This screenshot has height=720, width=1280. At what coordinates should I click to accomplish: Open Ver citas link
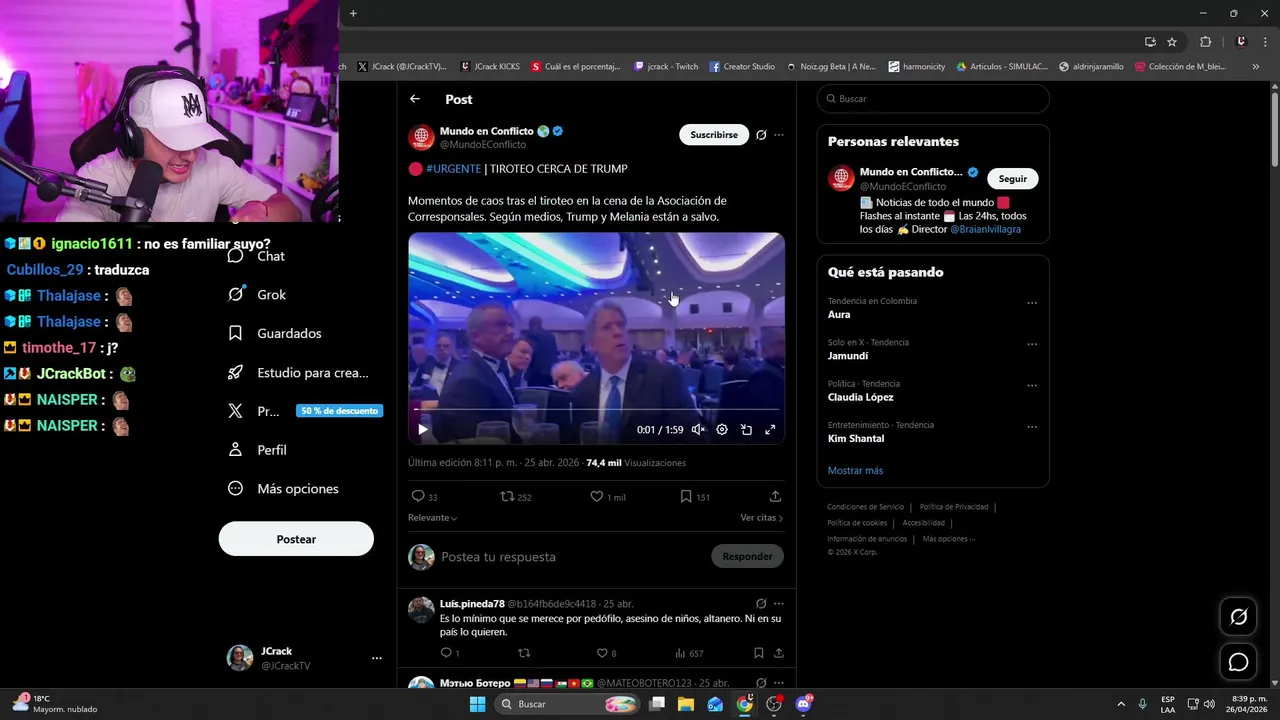761,518
